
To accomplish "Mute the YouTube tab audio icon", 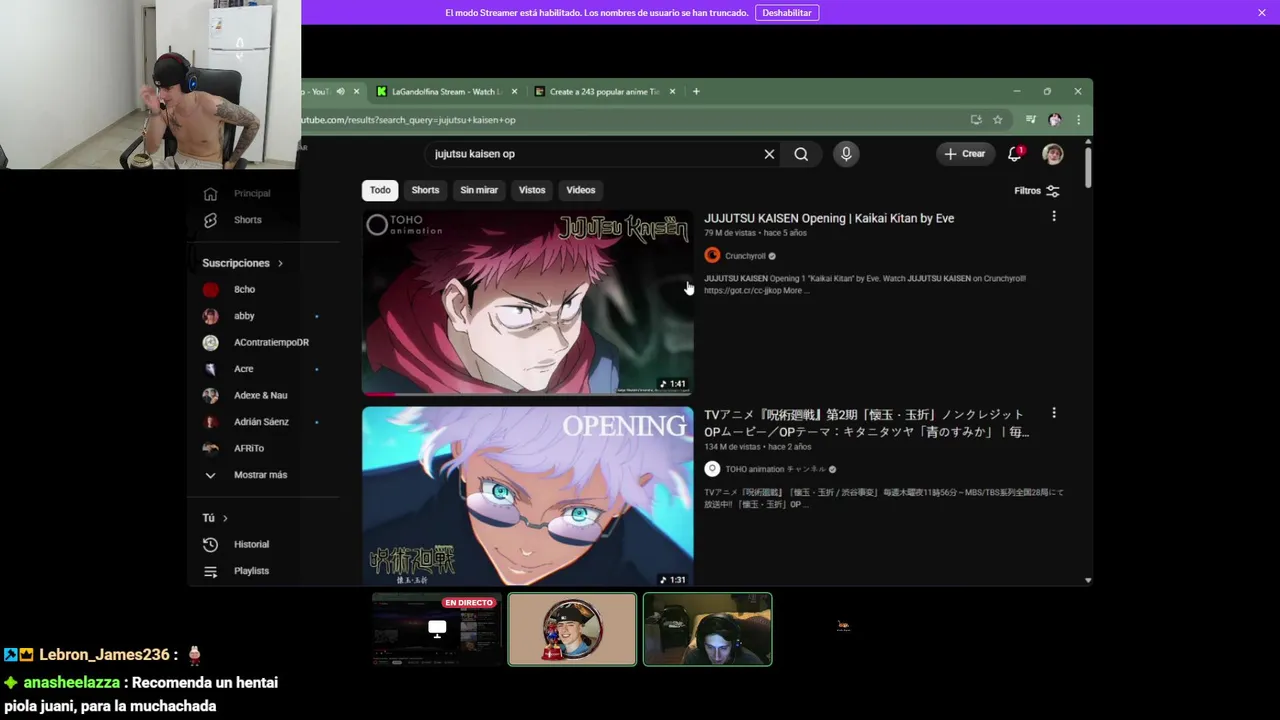I will [x=340, y=91].
